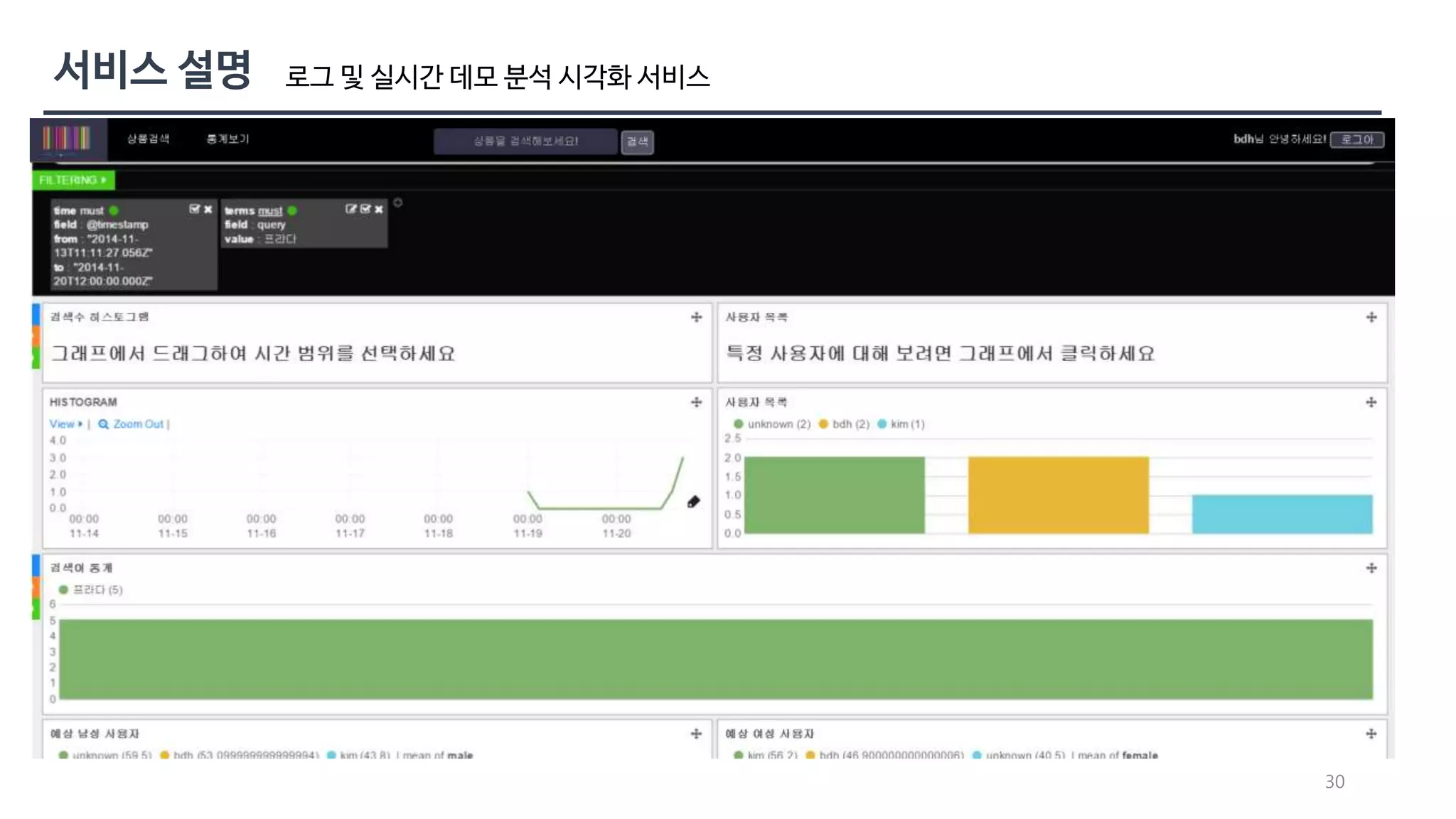
Task: Click the blue kim bar in user chart
Action: pos(1282,514)
